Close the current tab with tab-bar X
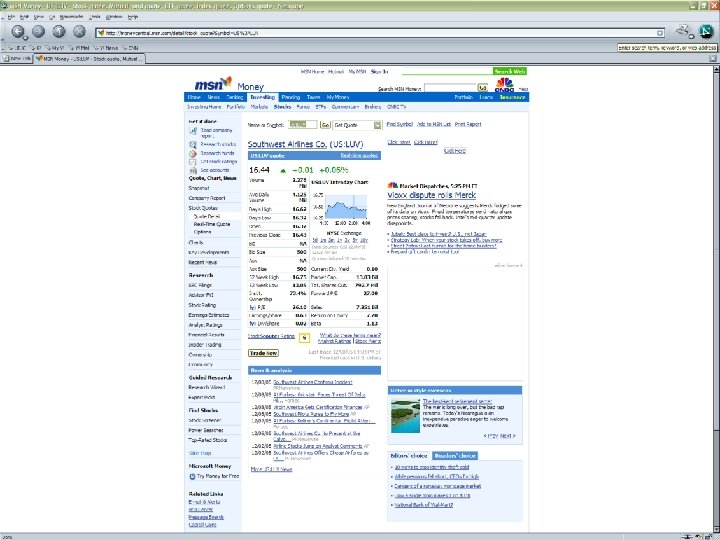This screenshot has width=720, height=540. (x=713, y=58)
